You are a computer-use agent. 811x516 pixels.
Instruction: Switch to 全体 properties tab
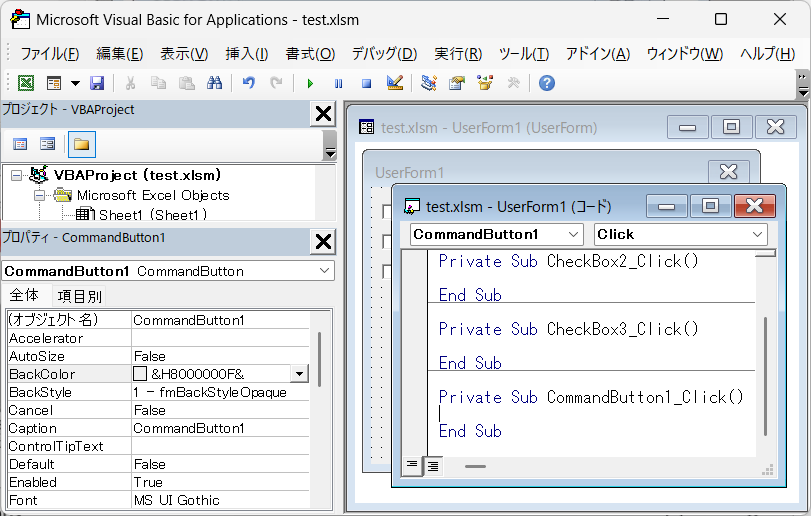coord(24,295)
